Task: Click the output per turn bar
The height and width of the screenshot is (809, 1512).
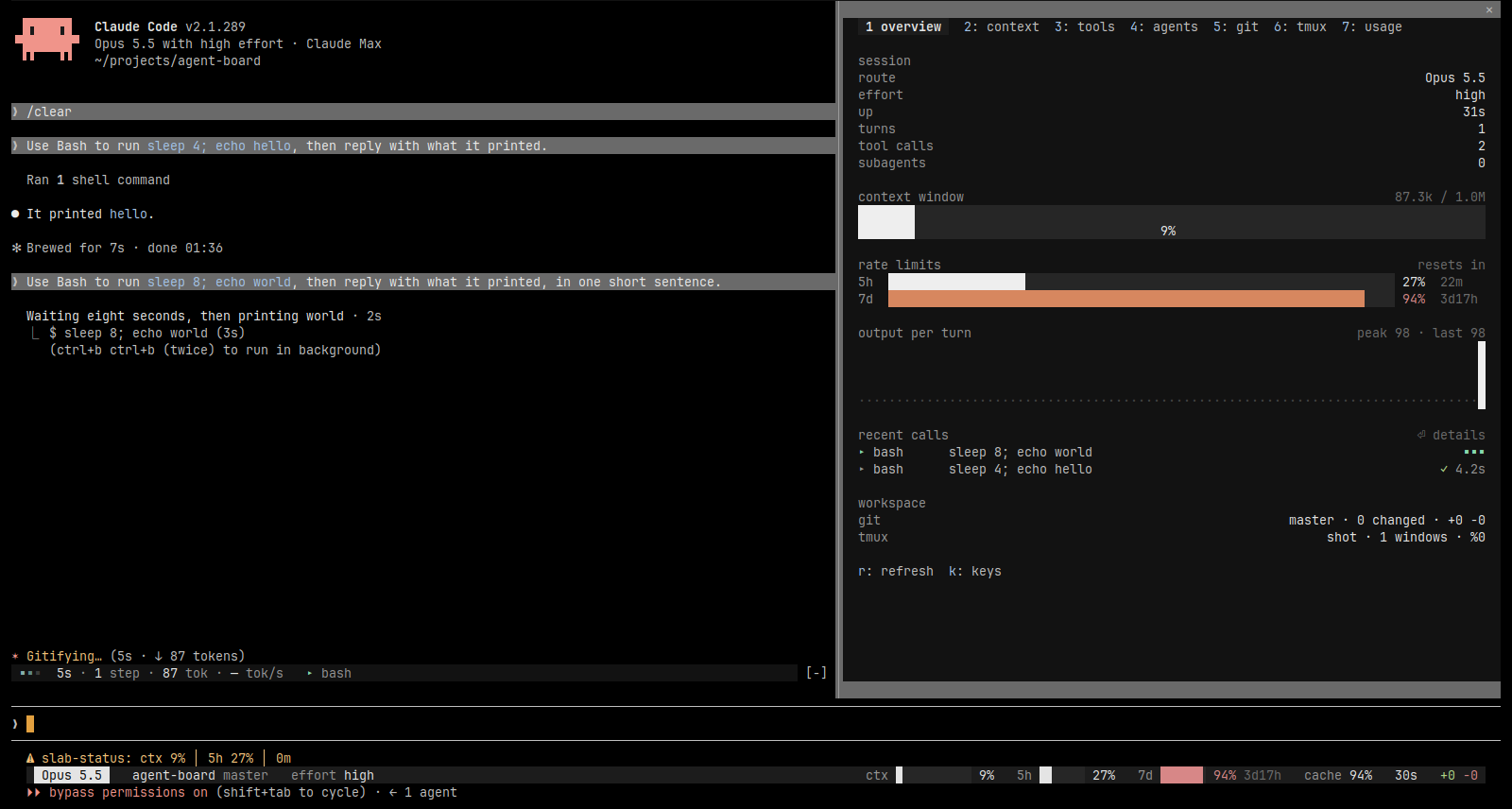Action: [1482, 375]
